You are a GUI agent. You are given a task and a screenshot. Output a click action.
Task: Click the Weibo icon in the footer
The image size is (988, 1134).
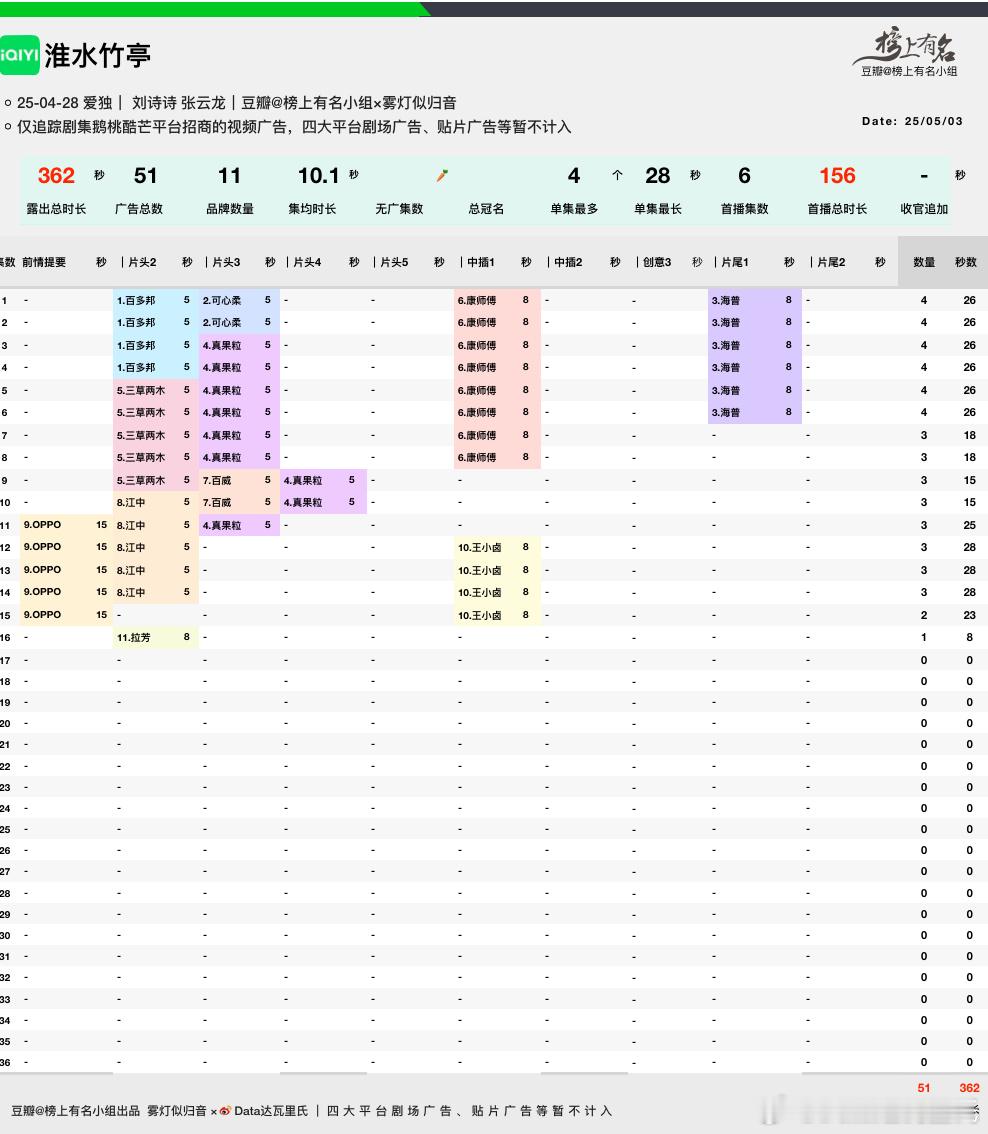(225, 1111)
